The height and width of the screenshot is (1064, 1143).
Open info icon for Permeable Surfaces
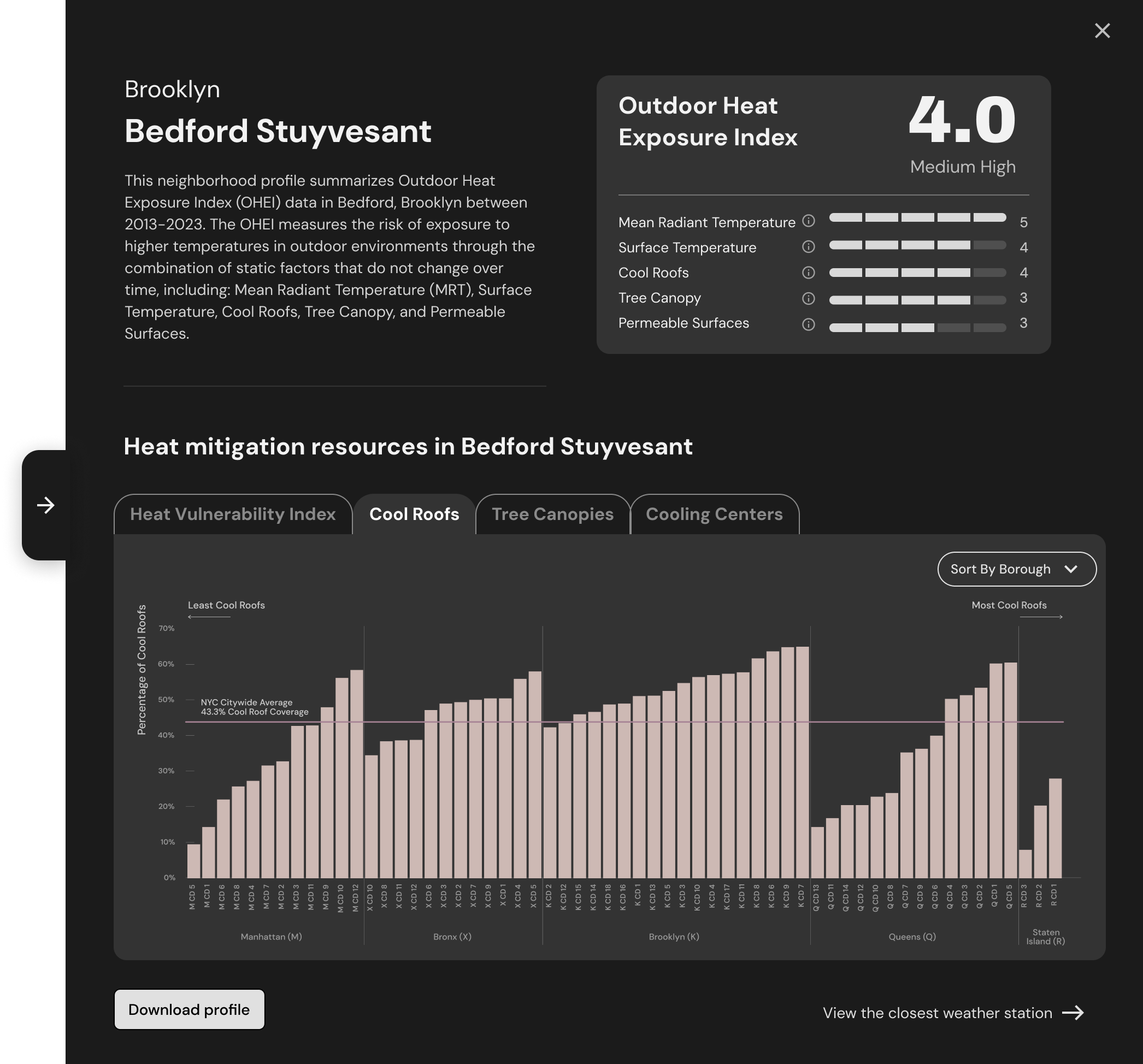pos(809,325)
